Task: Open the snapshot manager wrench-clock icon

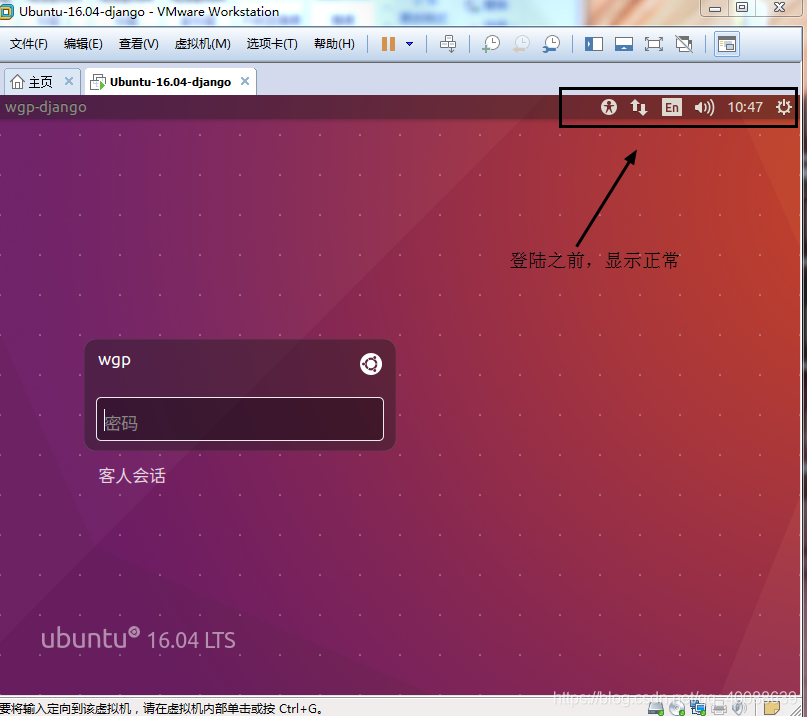Action: pyautogui.click(x=551, y=44)
